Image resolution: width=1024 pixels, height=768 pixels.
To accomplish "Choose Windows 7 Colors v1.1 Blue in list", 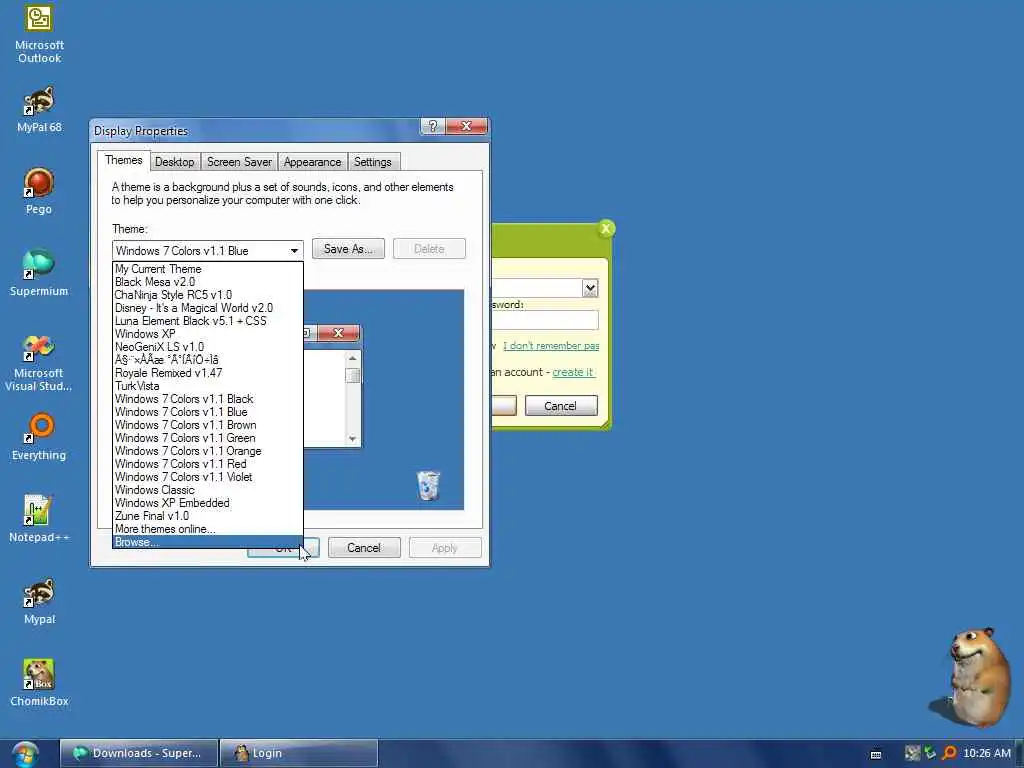I will (208, 412).
